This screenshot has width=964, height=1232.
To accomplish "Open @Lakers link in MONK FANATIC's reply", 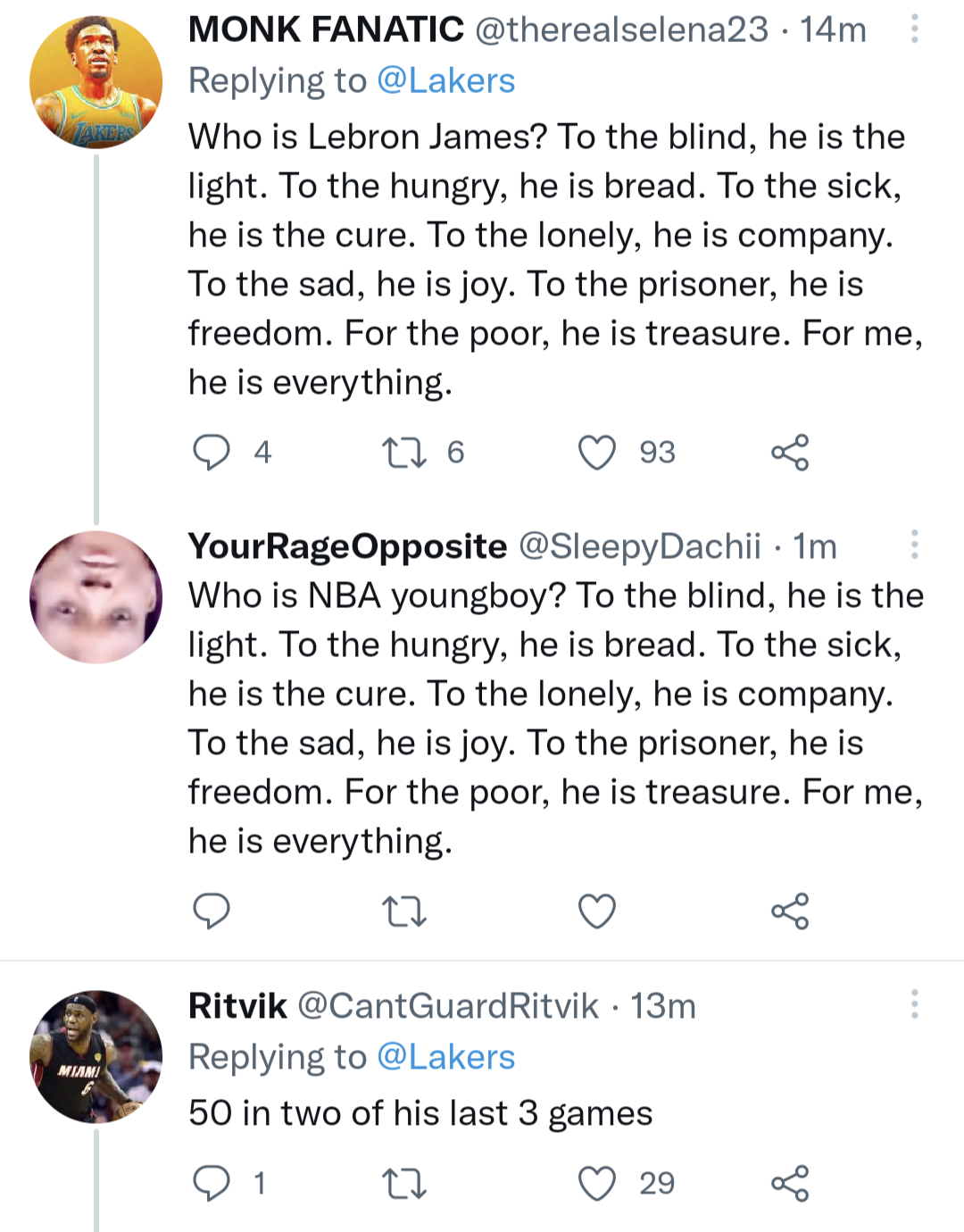I will (445, 81).
